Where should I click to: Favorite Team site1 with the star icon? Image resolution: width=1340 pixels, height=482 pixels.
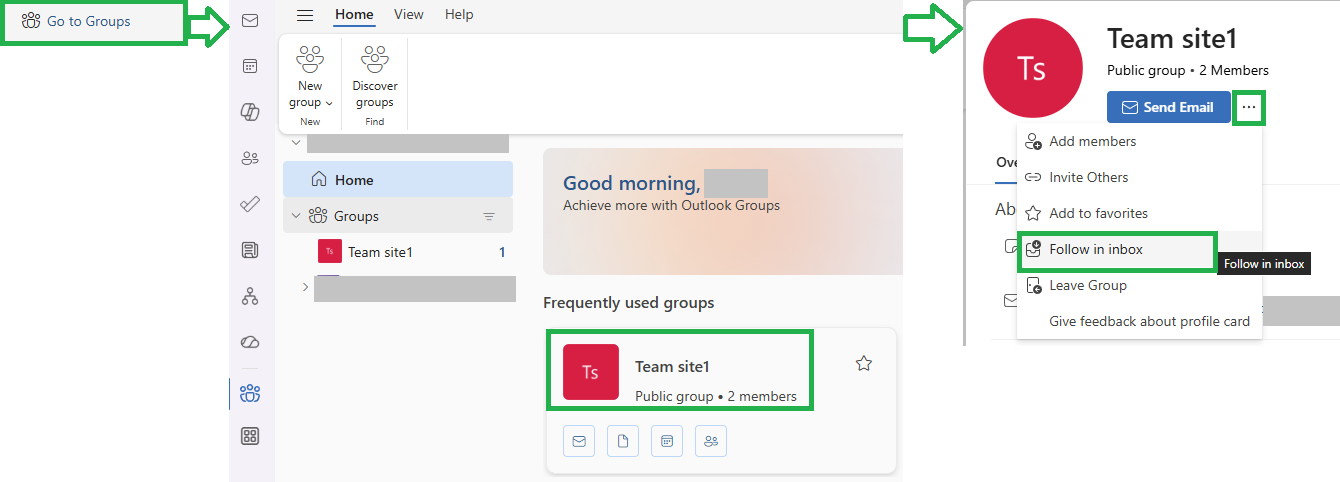864,364
